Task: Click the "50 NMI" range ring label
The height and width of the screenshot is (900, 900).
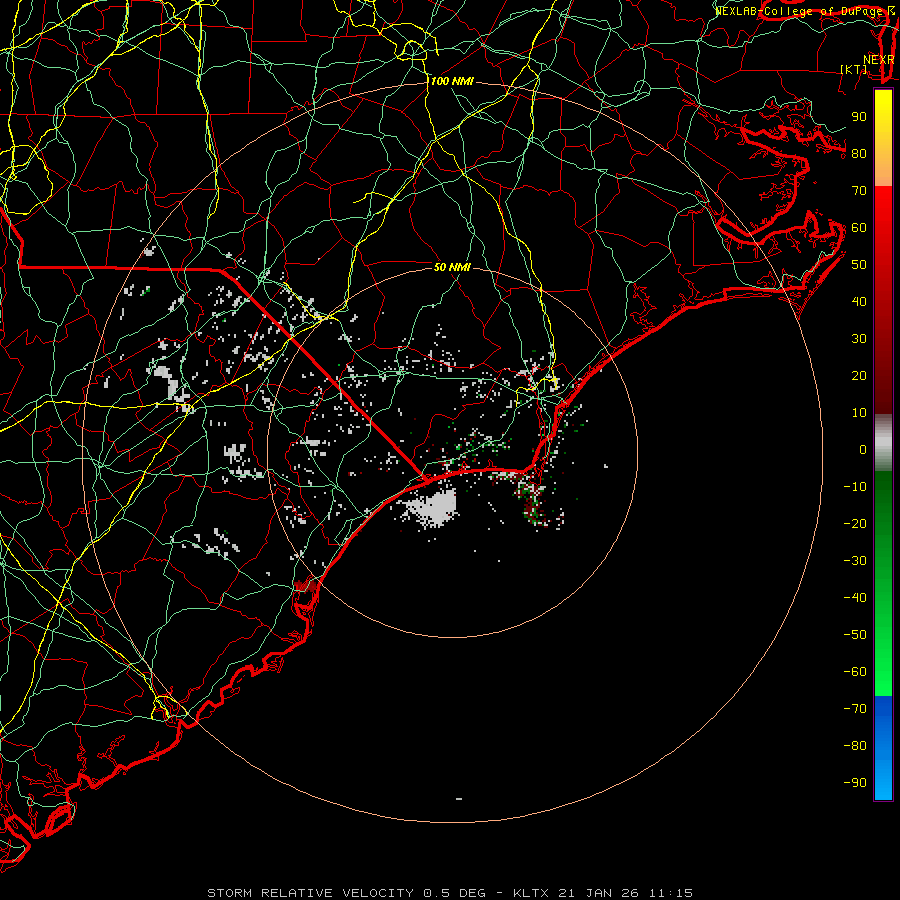Action: coord(452,267)
